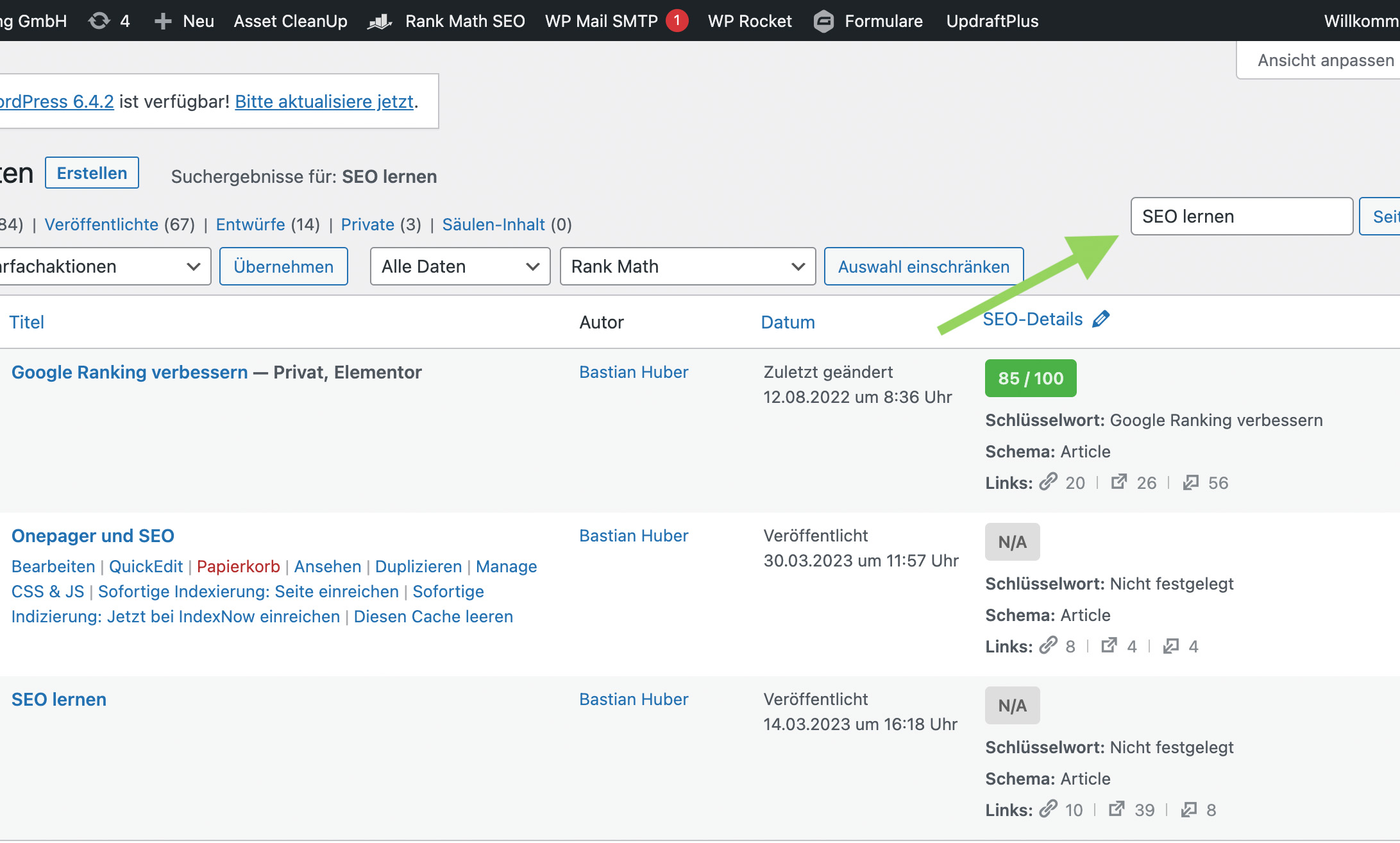The image size is (1400, 843).
Task: Open Rank Math SEO admin bar menu
Action: 465,21
